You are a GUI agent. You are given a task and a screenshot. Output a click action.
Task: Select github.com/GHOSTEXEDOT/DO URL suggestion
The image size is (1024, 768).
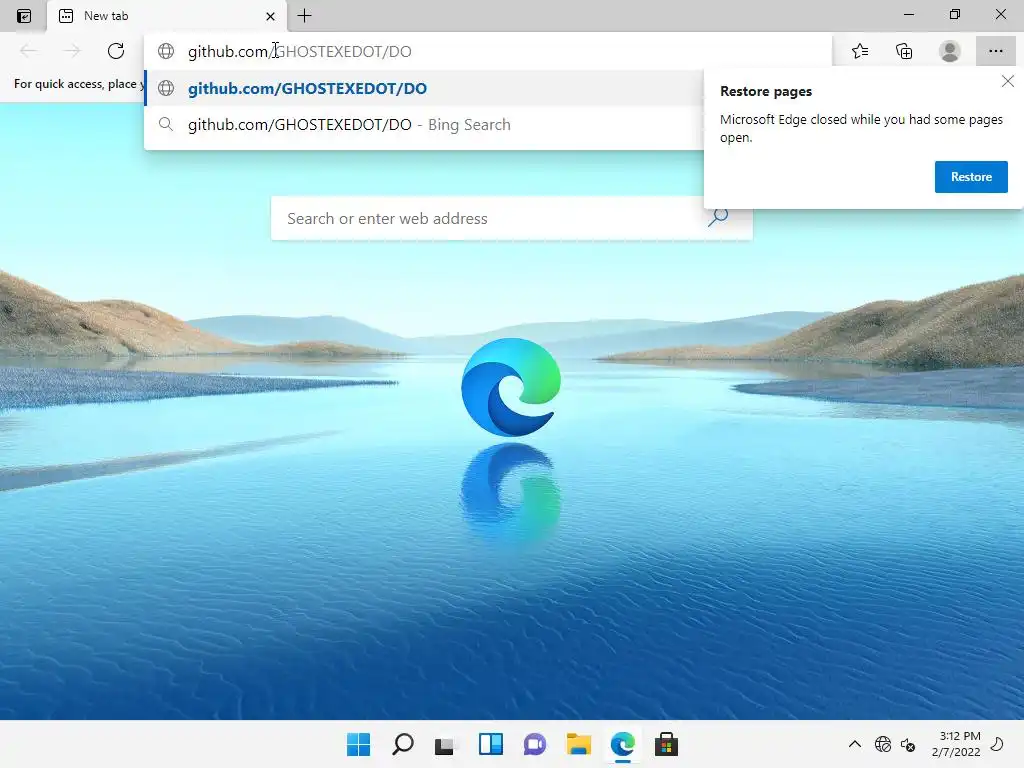click(423, 88)
